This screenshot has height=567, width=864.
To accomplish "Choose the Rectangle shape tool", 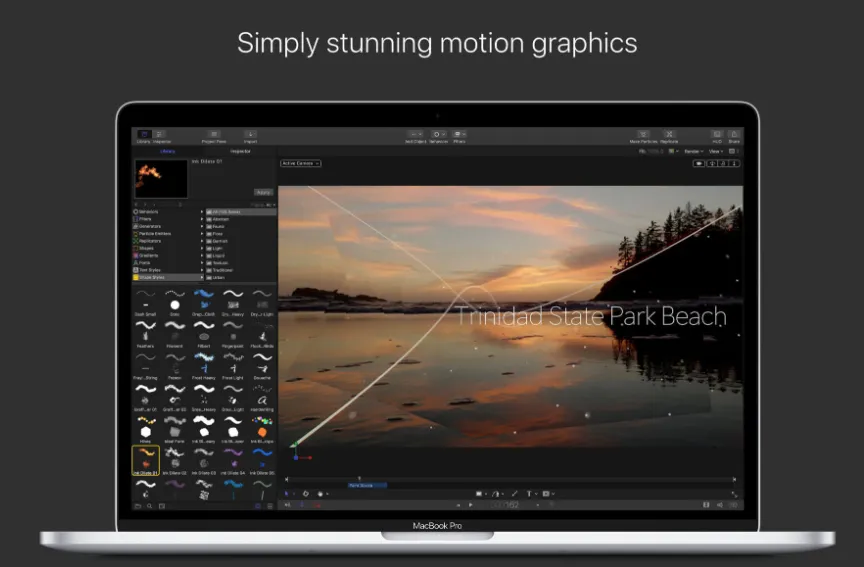I will pos(479,494).
